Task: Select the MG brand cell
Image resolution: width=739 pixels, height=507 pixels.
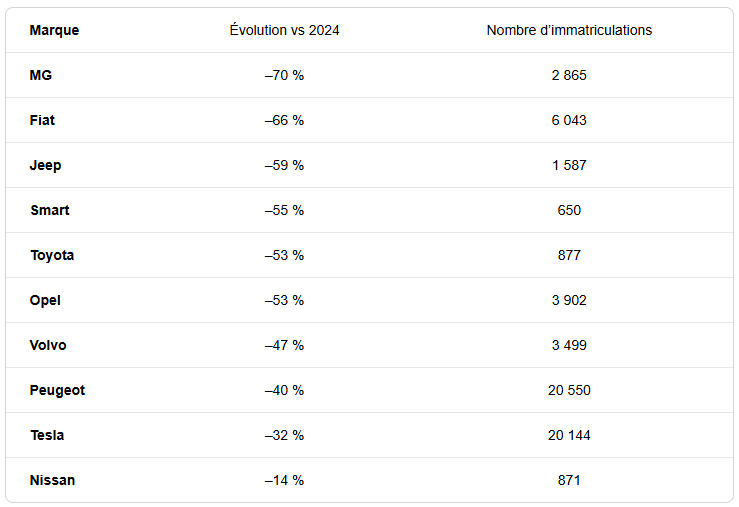Action: click(x=41, y=75)
